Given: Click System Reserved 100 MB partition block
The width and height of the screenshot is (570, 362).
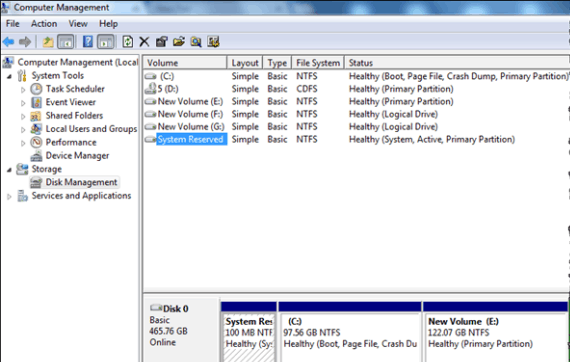Looking at the screenshot, I should pos(249,332).
